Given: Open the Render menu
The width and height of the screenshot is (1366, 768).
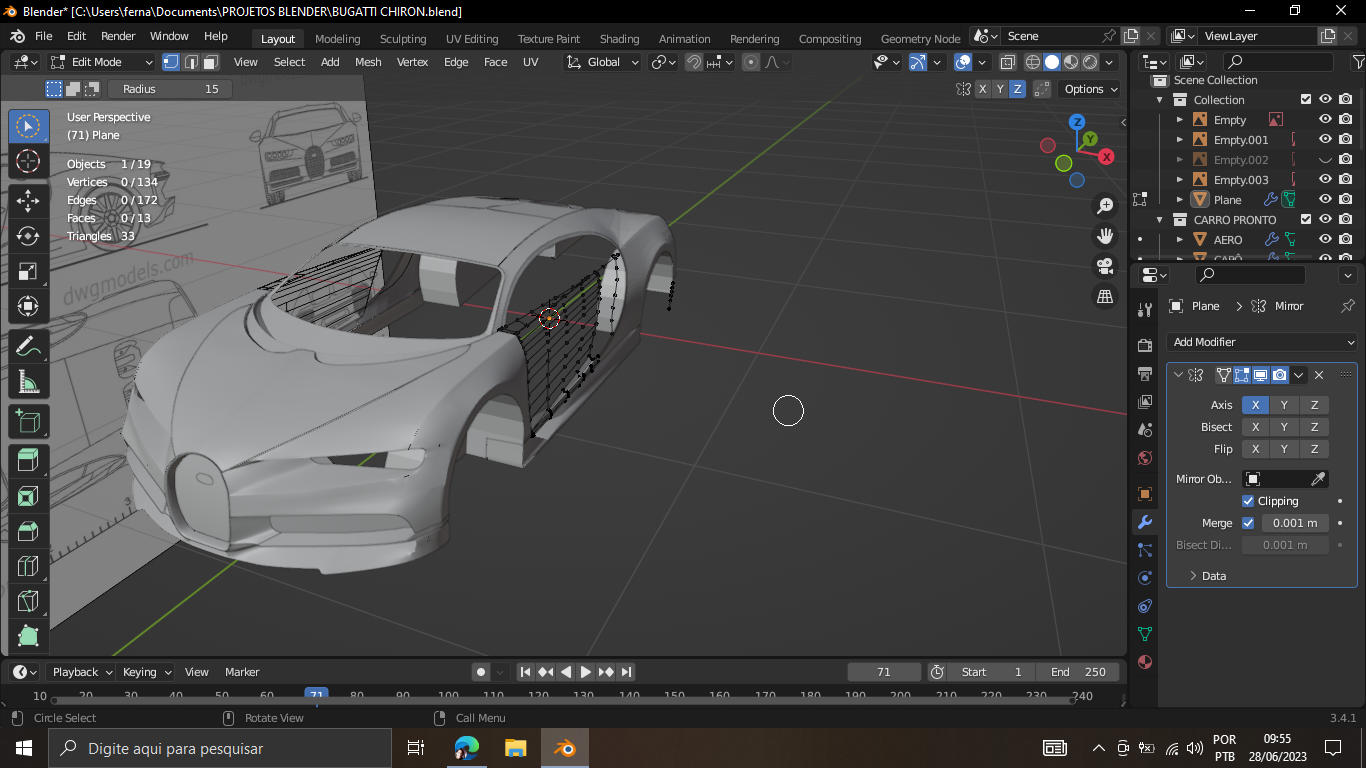Looking at the screenshot, I should (x=118, y=36).
